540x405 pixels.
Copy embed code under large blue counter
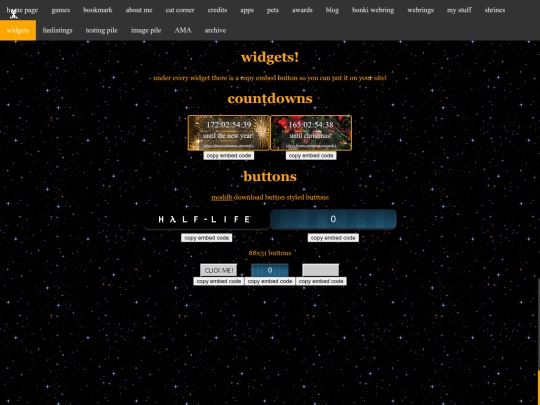click(333, 238)
